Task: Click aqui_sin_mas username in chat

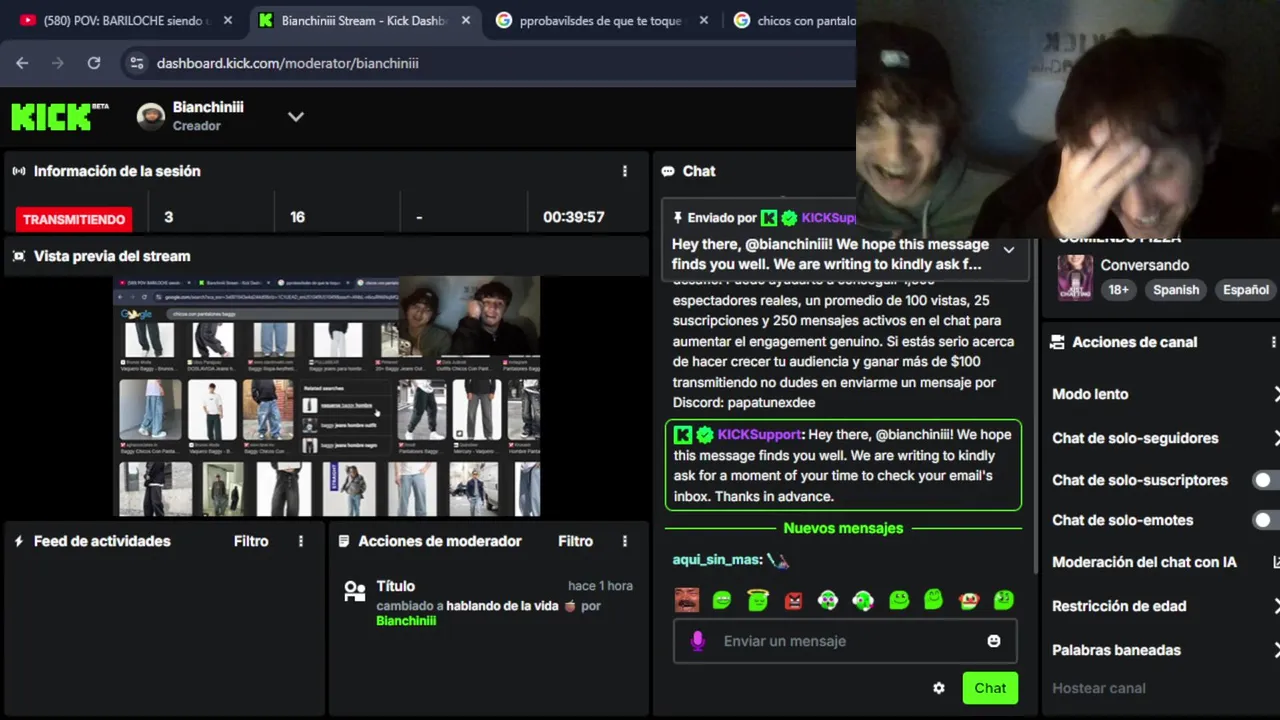Action: (717, 560)
